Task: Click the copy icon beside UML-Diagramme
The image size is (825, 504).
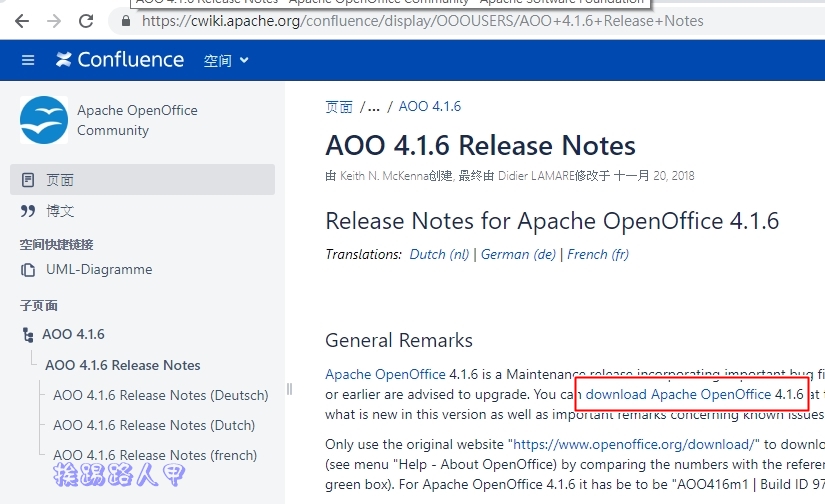Action: coord(28,270)
